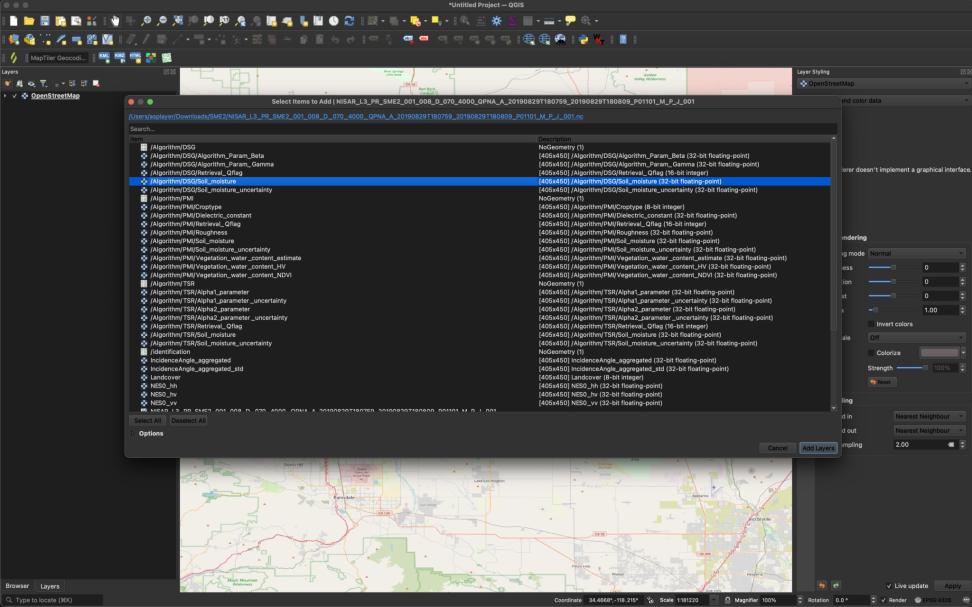Click the filter legend funnel icon in Layers

[x=43, y=83]
